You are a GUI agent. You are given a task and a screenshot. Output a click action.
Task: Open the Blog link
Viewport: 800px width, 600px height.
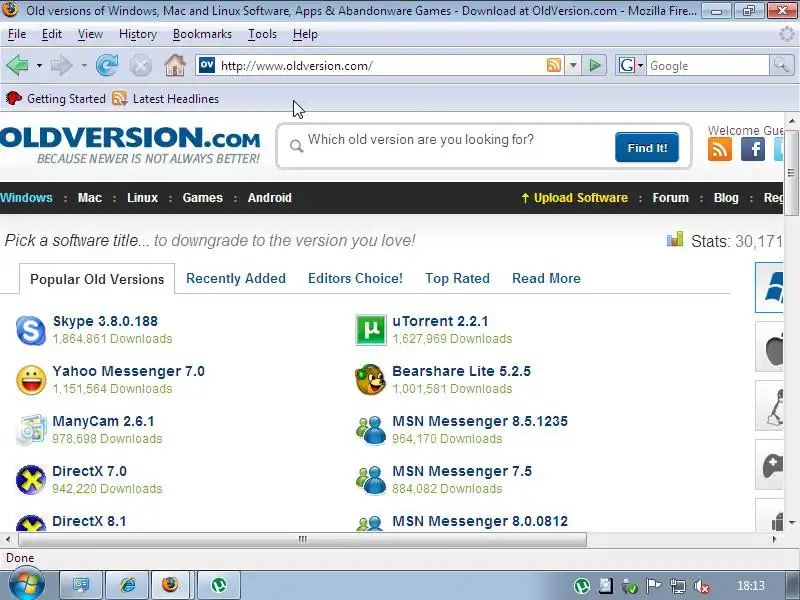point(726,198)
